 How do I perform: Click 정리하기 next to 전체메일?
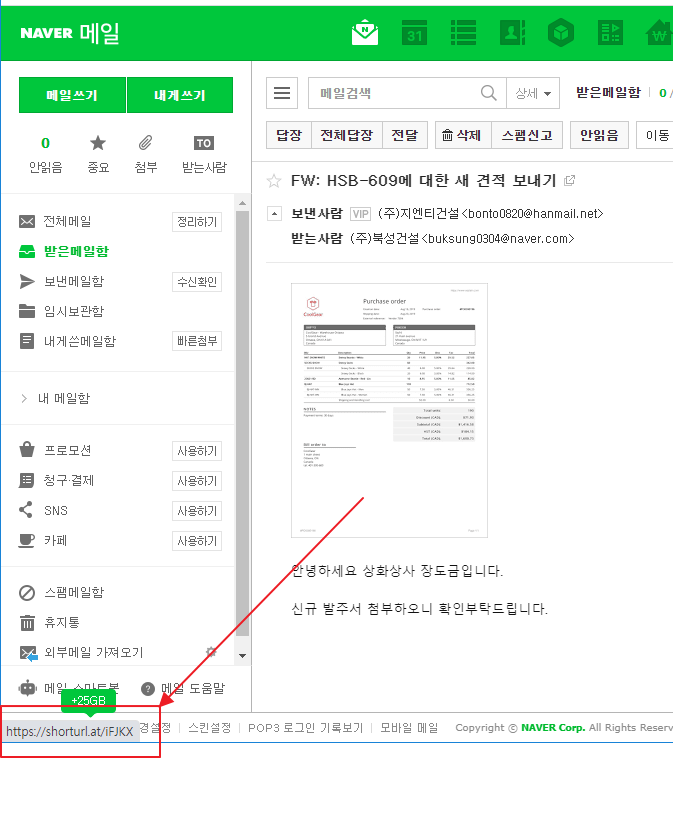point(197,222)
